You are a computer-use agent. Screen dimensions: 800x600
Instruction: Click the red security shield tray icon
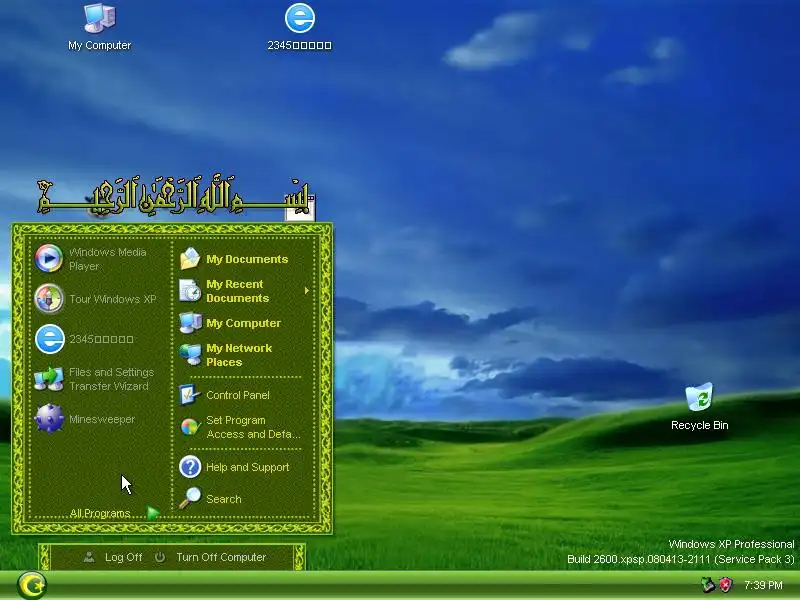click(x=725, y=585)
